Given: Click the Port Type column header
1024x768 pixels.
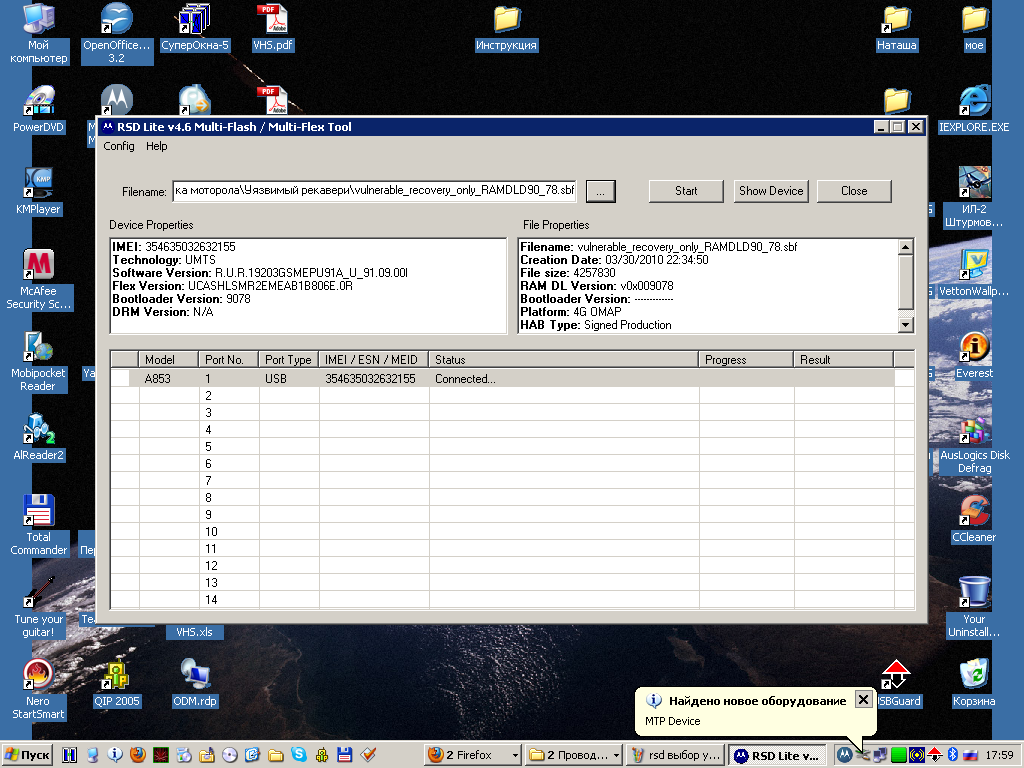Looking at the screenshot, I should 288,360.
